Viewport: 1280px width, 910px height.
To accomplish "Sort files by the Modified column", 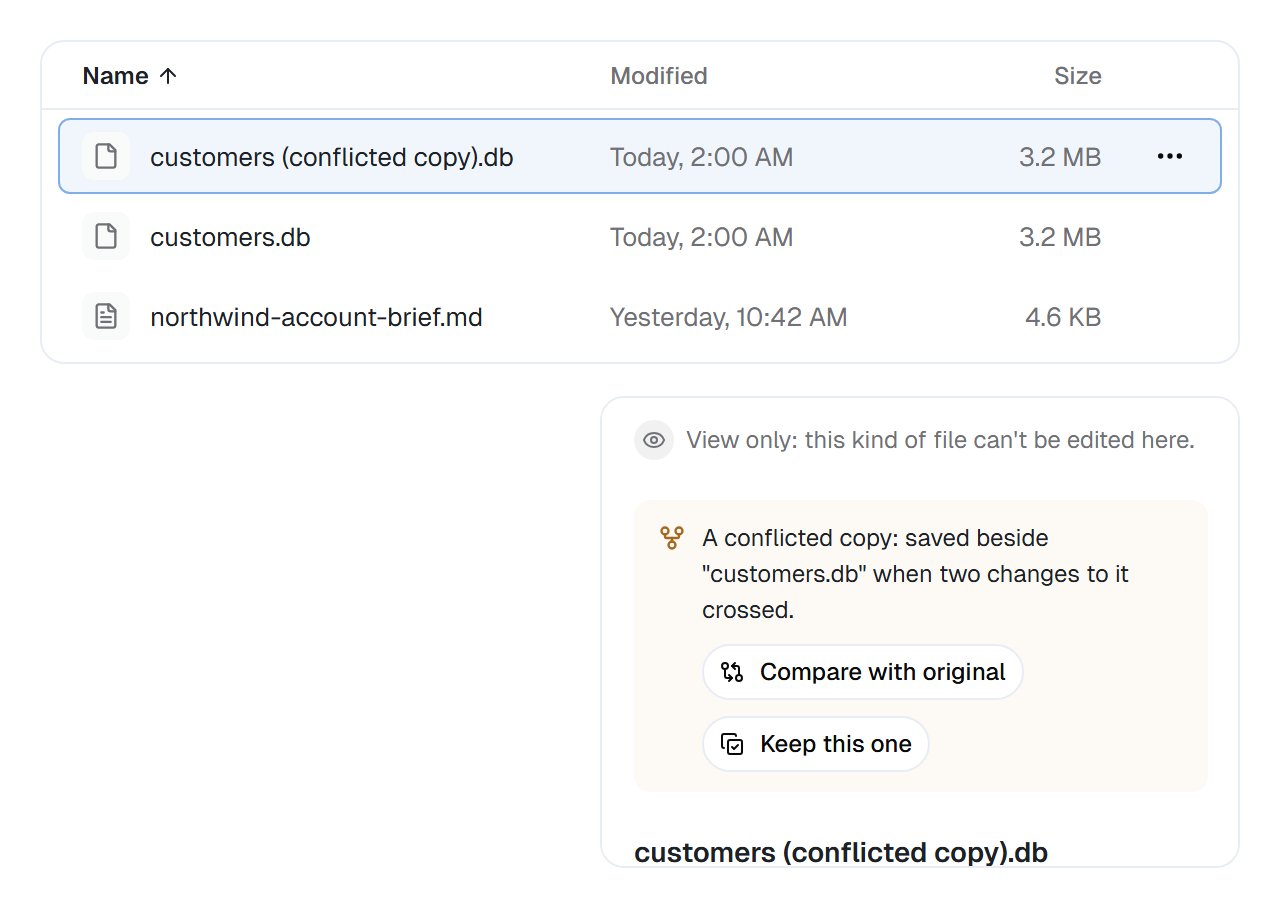I will pos(659,76).
